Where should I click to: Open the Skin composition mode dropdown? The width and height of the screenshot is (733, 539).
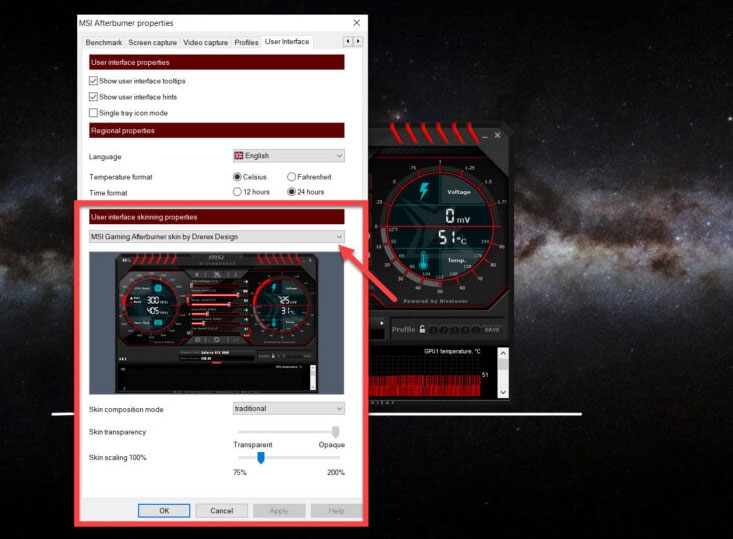[x=288, y=409]
